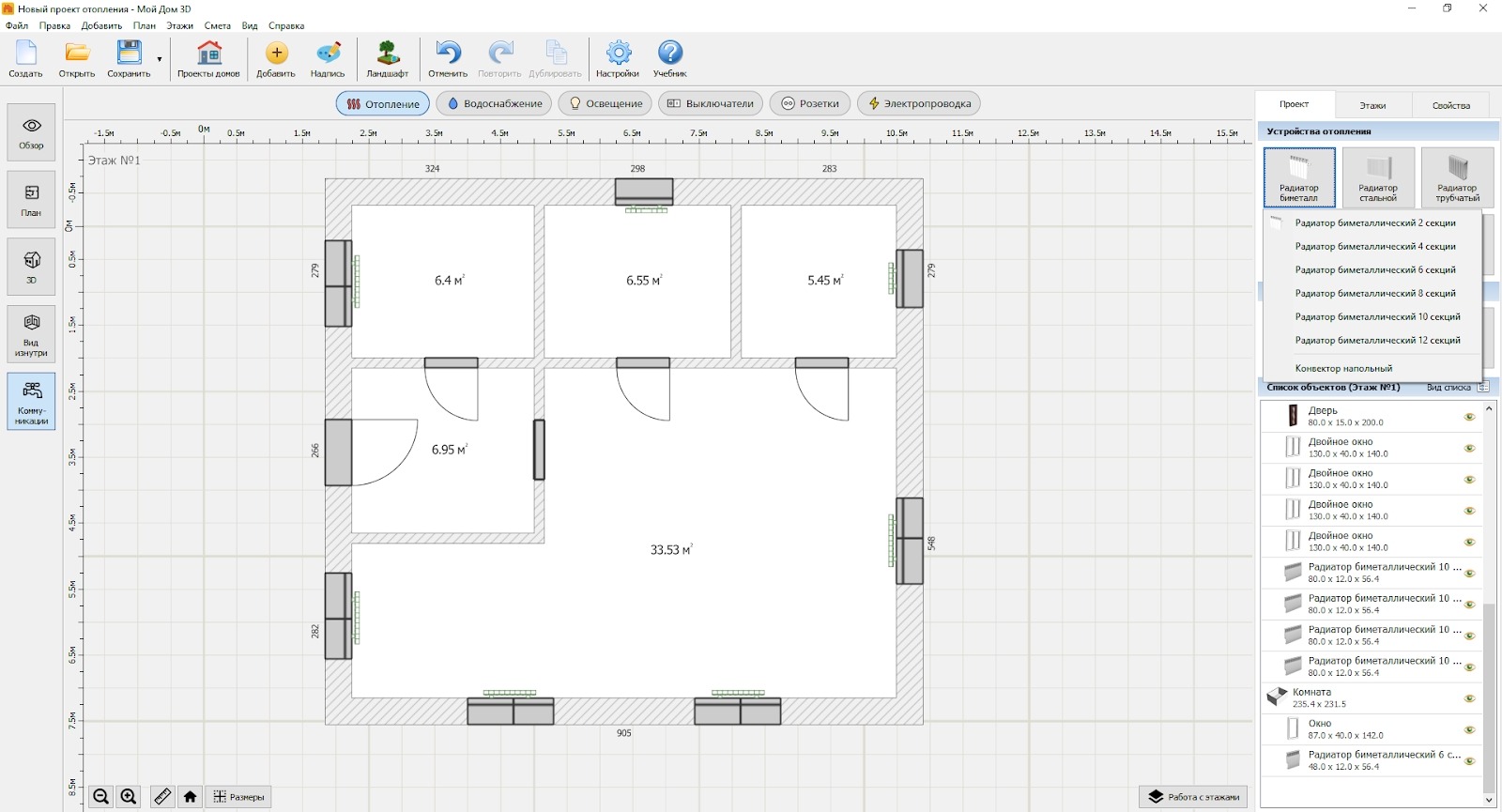Open the Смета menu
Screen dimensions: 1502x812
[217, 26]
